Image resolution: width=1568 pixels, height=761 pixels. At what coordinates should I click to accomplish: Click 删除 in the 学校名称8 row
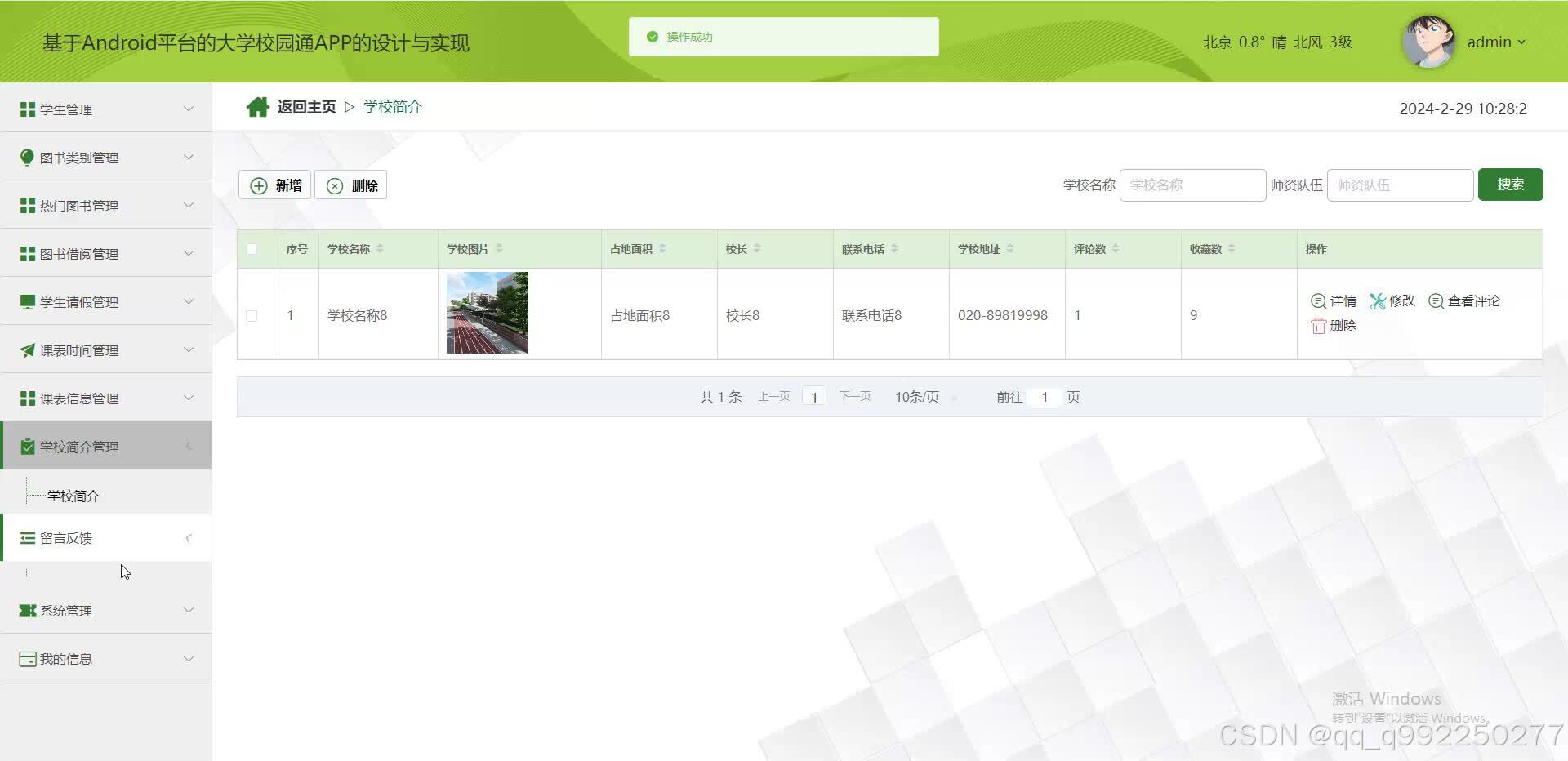1334,326
